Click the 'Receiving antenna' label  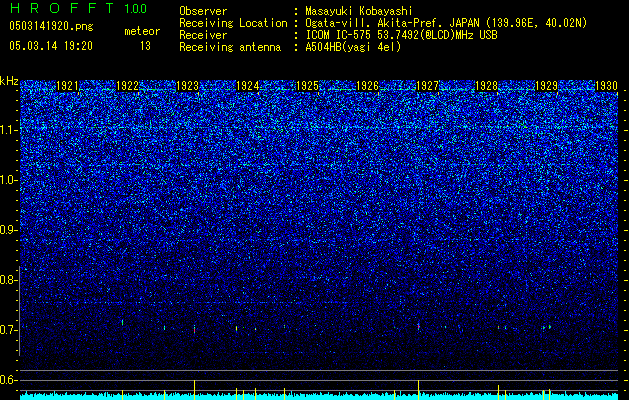(230, 47)
